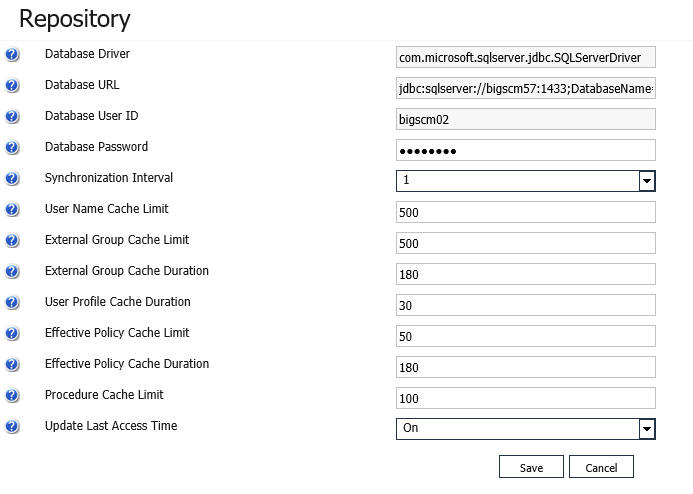Show help for Database Password
The image size is (693, 494).
tap(12, 148)
